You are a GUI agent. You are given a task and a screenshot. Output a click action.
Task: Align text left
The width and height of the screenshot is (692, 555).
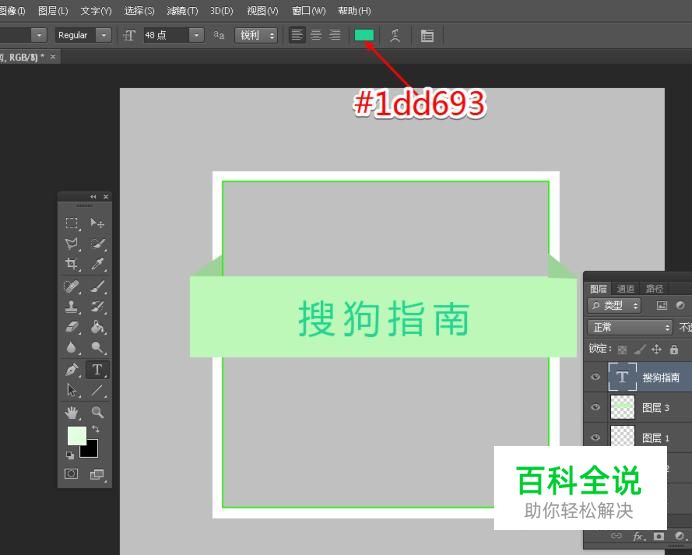[297, 35]
